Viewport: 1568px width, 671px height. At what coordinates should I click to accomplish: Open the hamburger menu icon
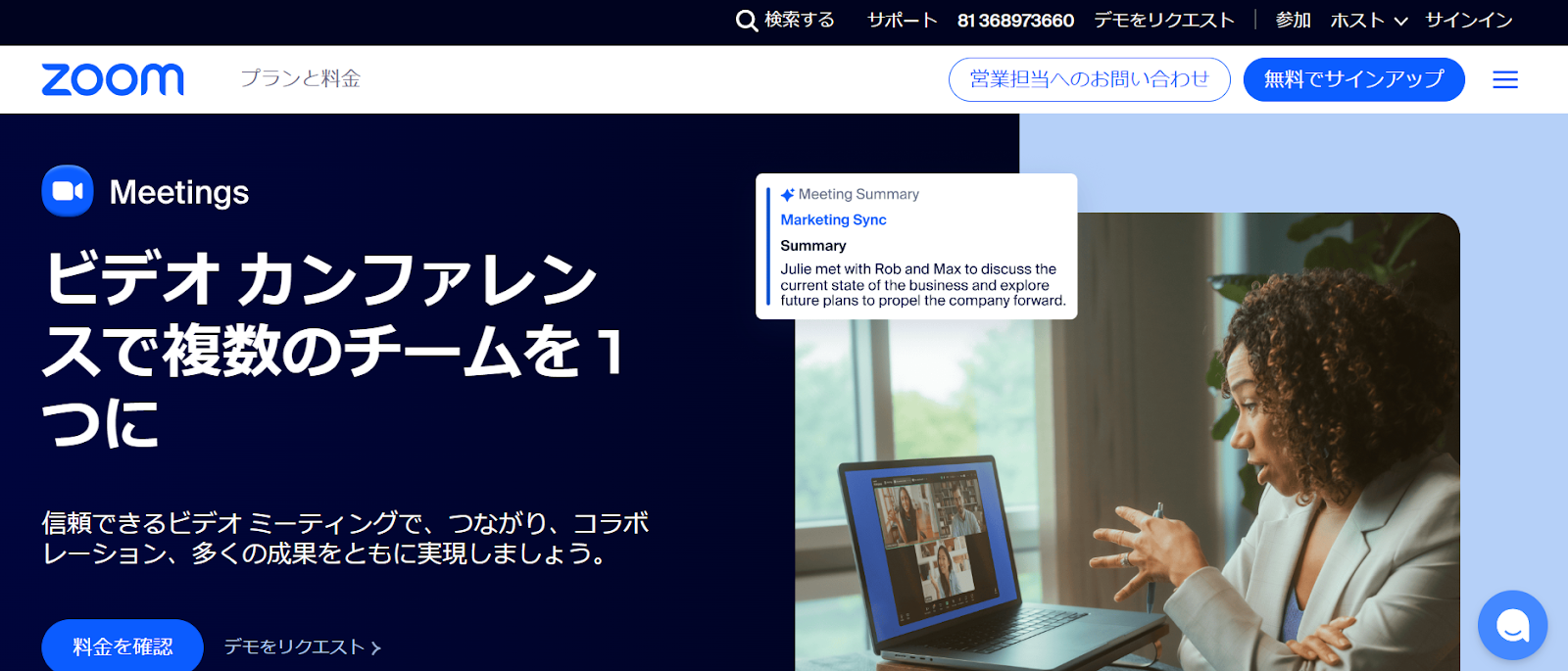pos(1505,79)
